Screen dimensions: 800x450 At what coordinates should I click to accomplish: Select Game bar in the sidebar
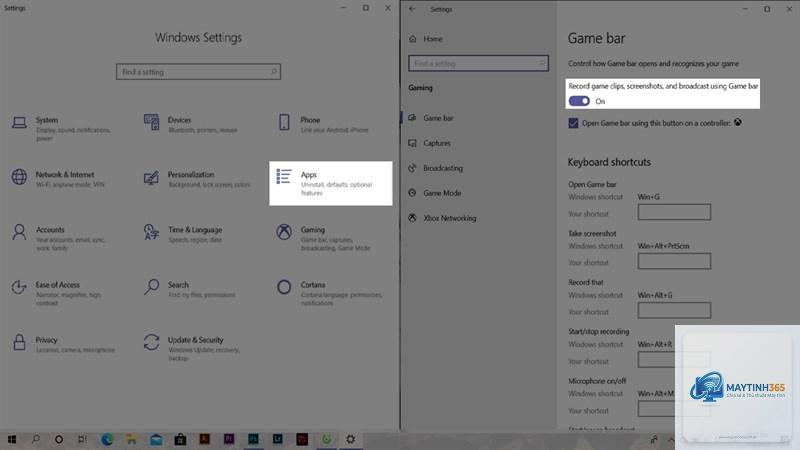pos(431,118)
